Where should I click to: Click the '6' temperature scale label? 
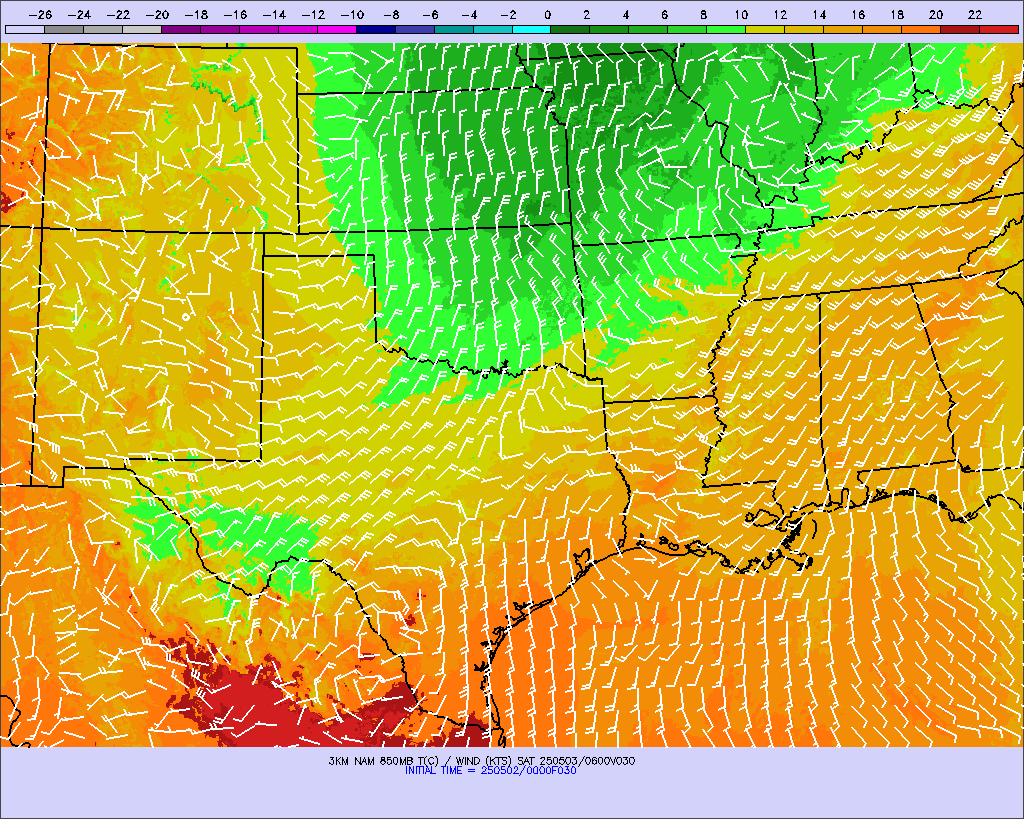[664, 14]
